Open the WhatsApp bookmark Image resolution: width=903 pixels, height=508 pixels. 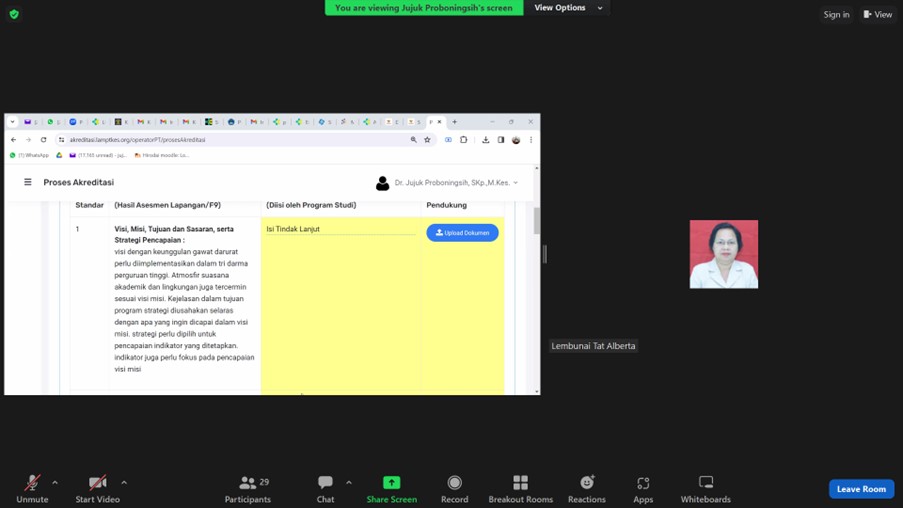(x=29, y=155)
